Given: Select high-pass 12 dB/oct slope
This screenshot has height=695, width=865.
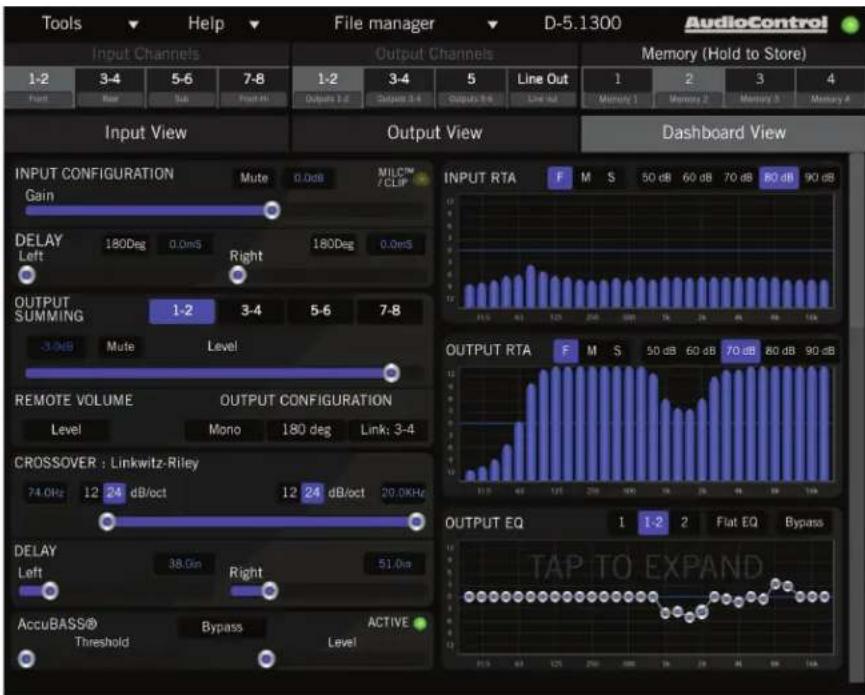Looking at the screenshot, I should point(91,493).
